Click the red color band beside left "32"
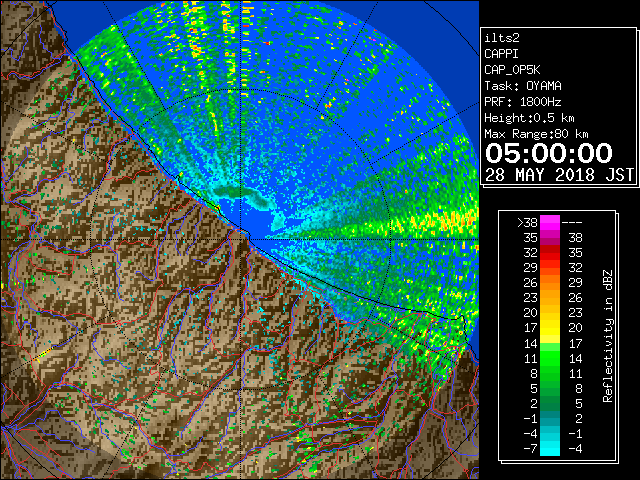This screenshot has height=480, width=640. [x=550, y=253]
